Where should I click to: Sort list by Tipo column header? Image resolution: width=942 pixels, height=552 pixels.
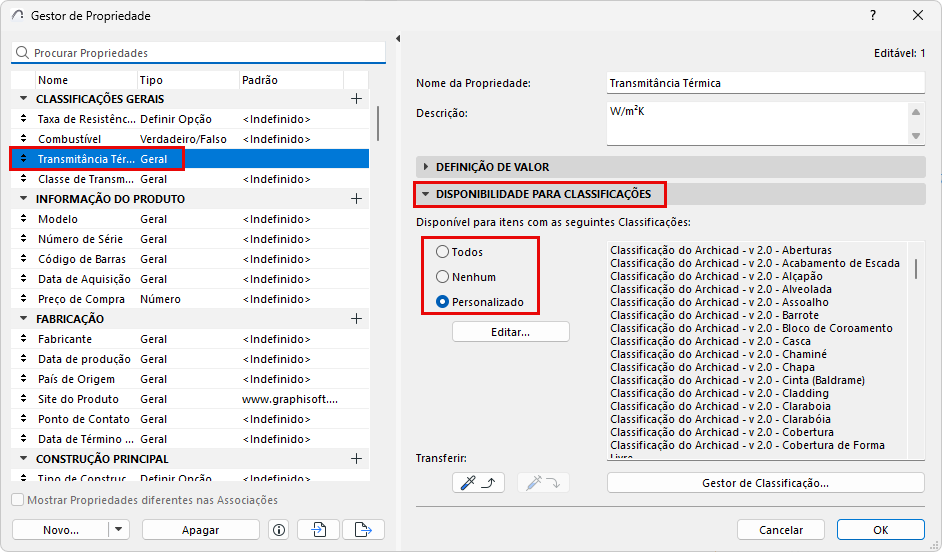188,80
